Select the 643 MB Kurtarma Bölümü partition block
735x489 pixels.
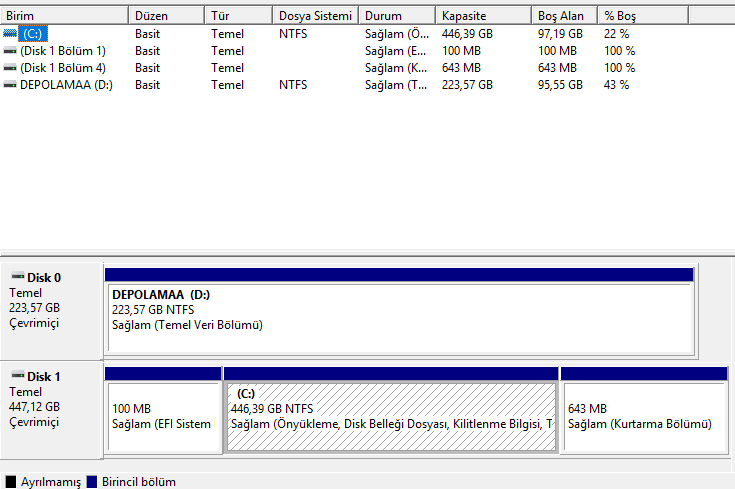click(644, 410)
